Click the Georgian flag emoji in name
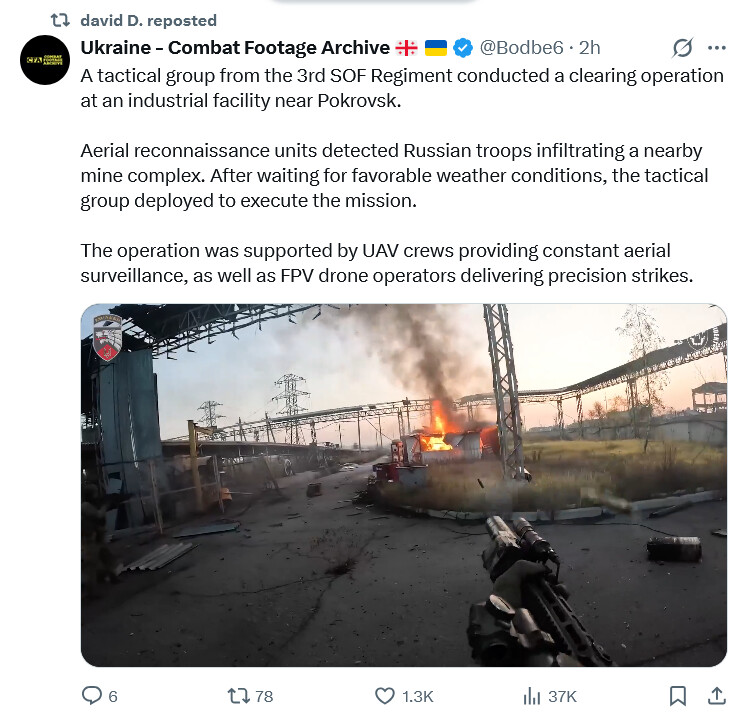 [x=407, y=47]
